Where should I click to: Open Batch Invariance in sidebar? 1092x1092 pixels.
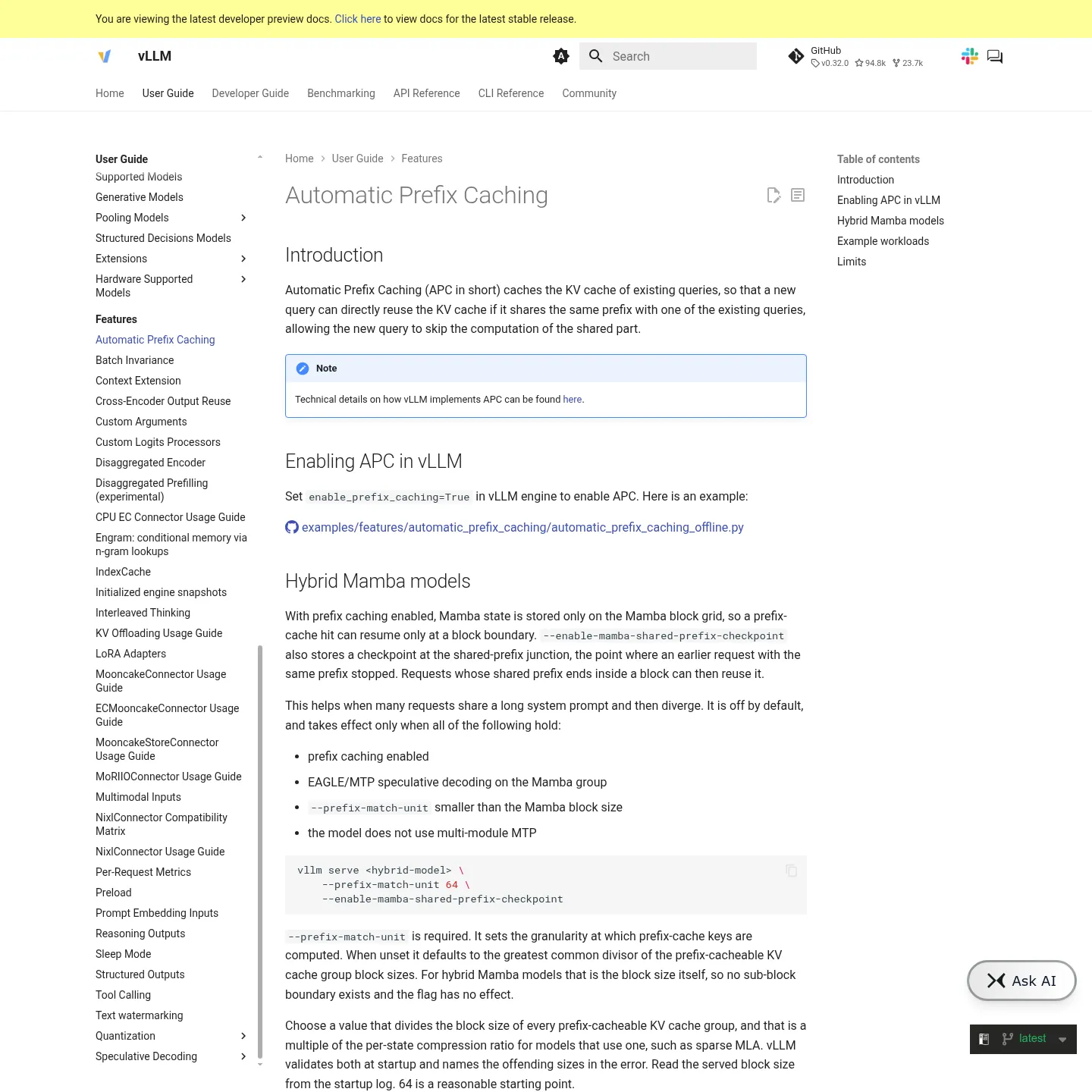(x=135, y=360)
